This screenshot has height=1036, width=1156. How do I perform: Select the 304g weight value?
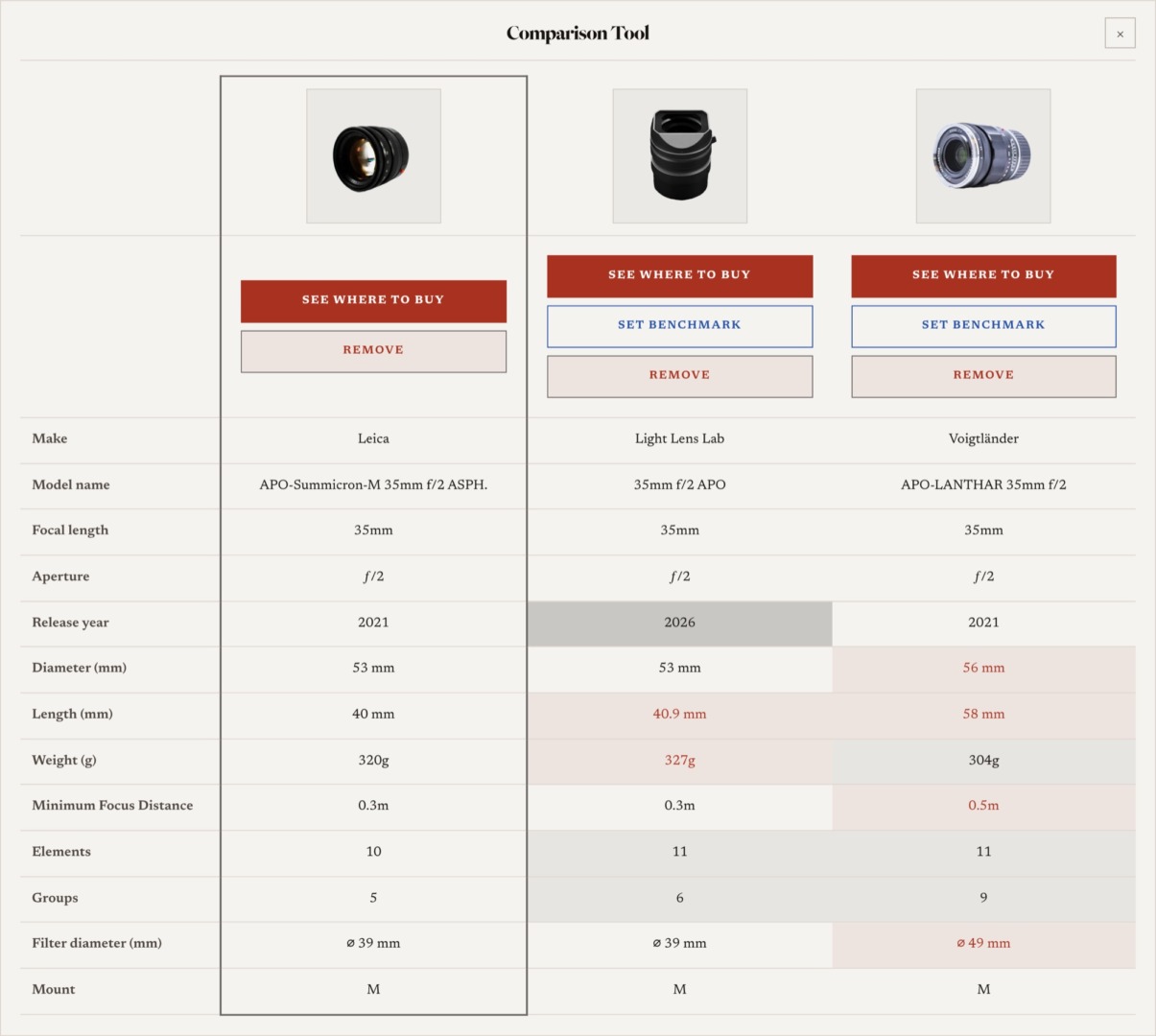(x=983, y=760)
